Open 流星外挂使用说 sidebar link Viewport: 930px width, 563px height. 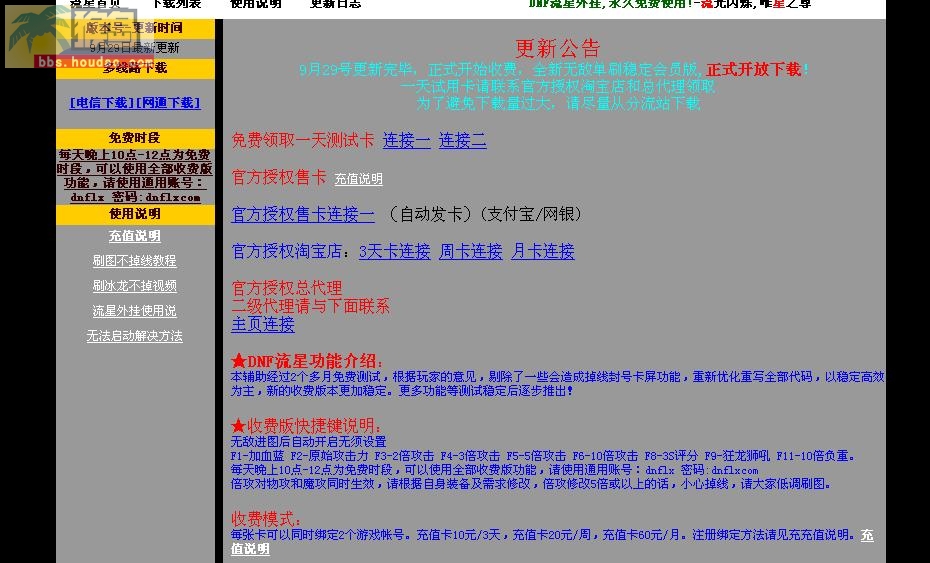tap(135, 311)
